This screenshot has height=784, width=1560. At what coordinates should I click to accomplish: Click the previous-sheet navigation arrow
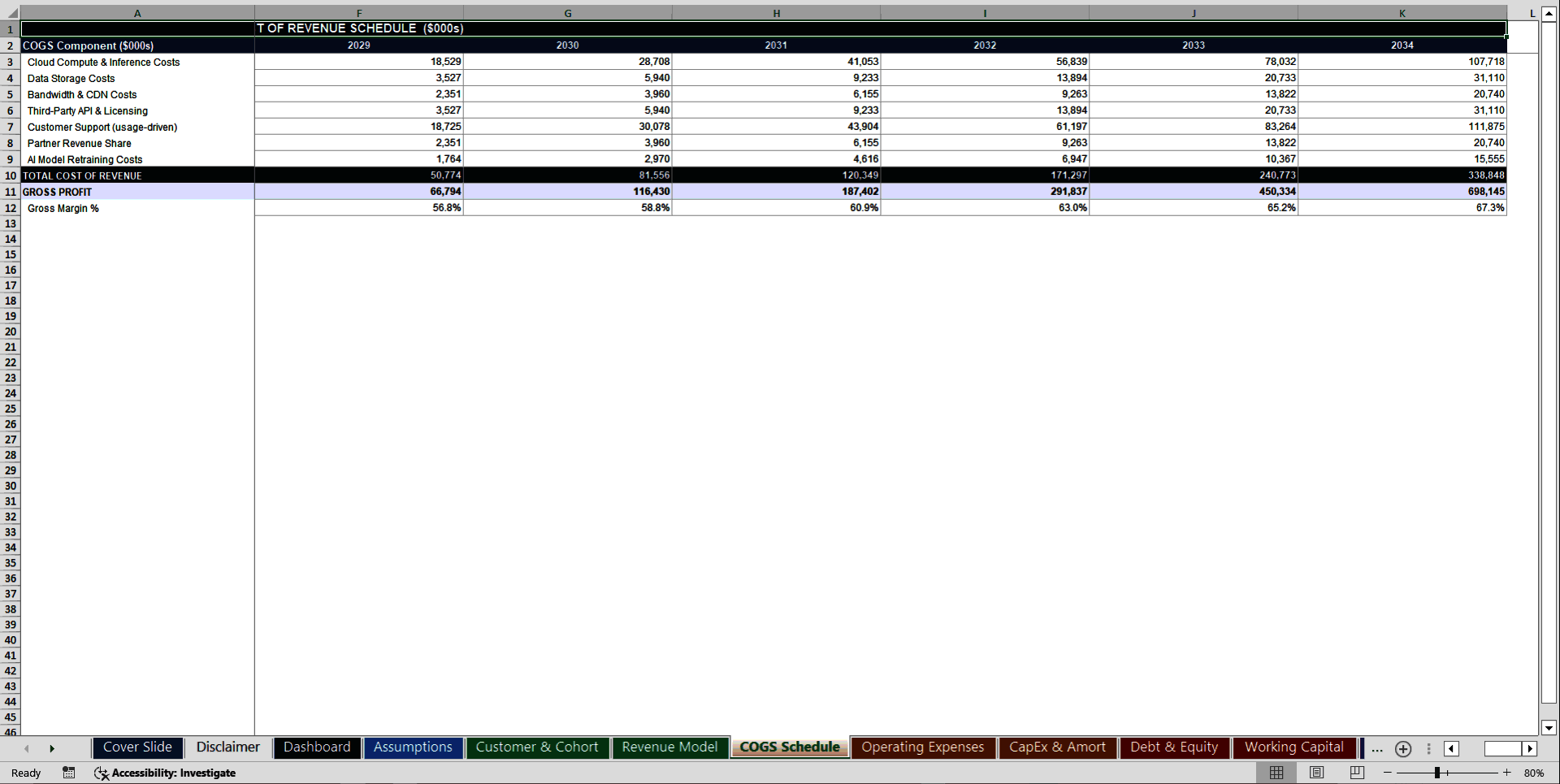tap(27, 748)
